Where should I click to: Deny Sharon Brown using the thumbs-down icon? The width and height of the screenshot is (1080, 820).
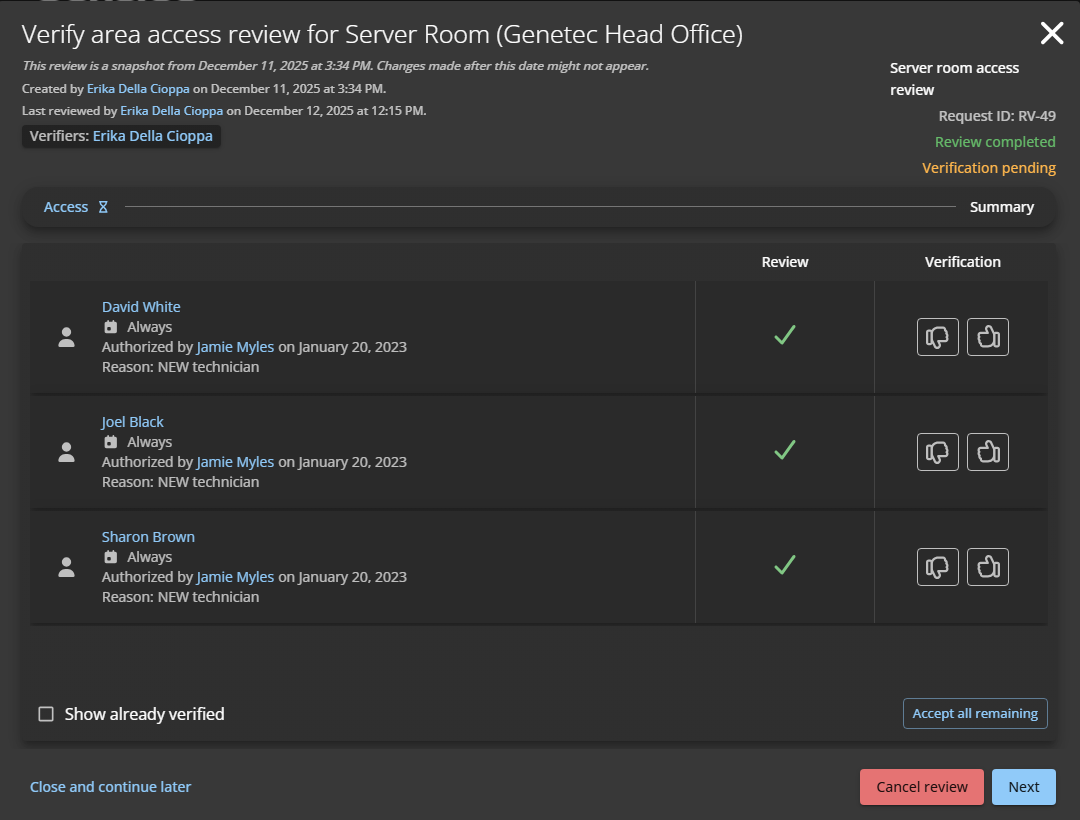[x=937, y=567]
